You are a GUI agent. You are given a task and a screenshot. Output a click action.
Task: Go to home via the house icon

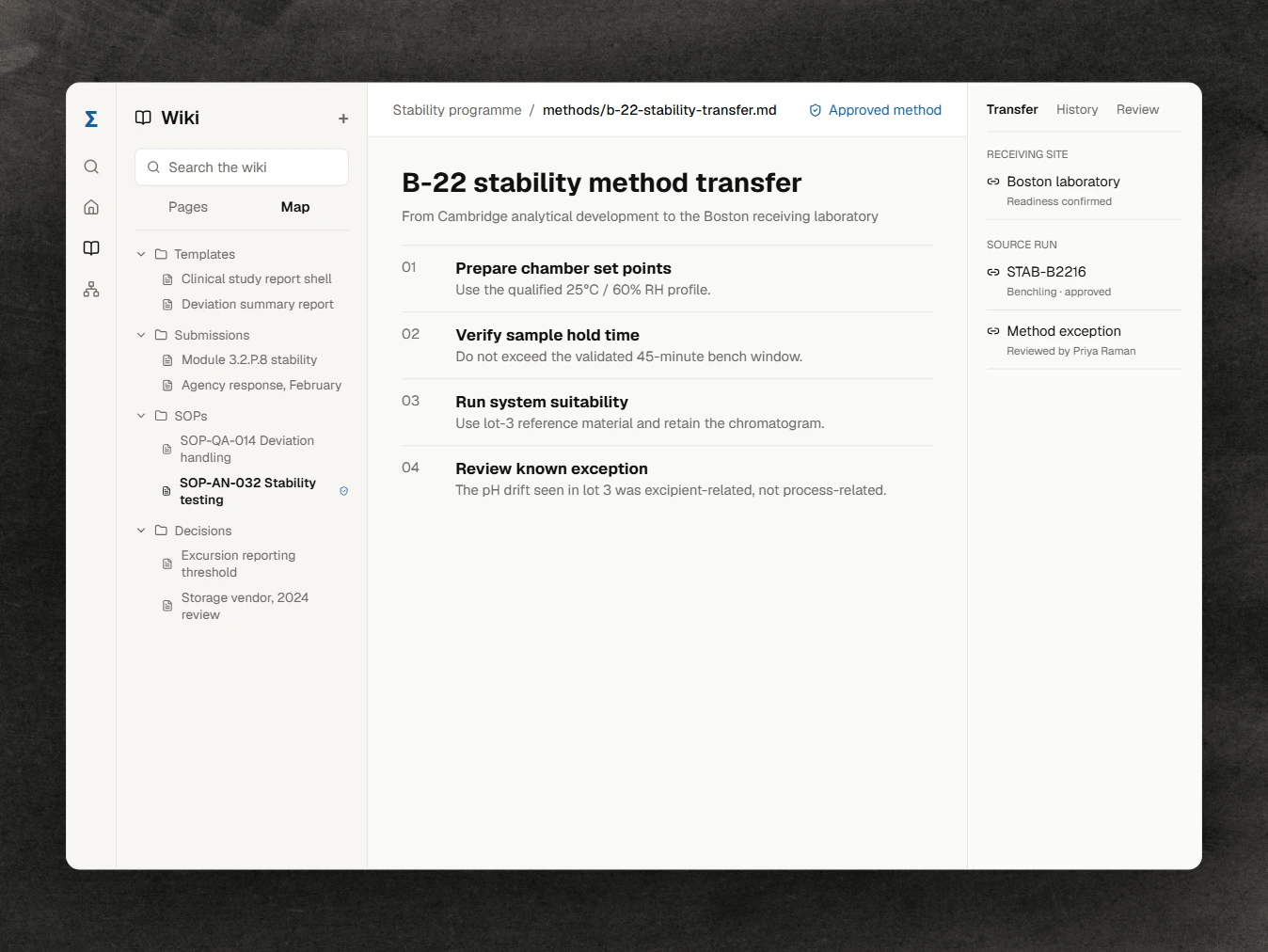(91, 207)
